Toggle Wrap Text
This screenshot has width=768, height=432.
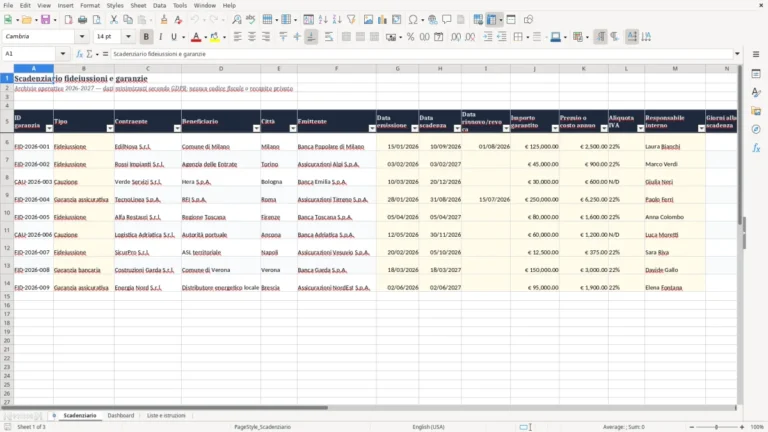coord(329,37)
